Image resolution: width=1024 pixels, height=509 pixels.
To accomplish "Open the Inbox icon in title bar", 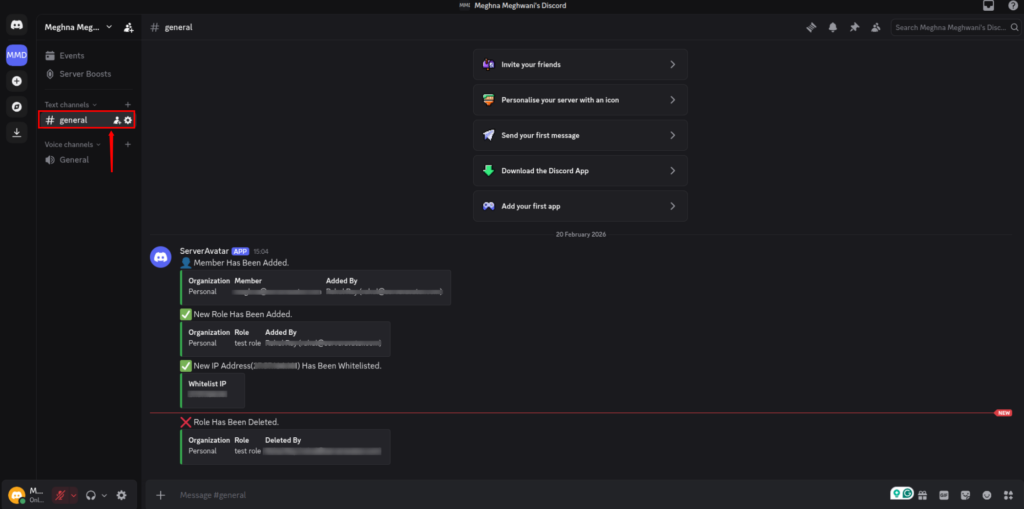I will [987, 5].
